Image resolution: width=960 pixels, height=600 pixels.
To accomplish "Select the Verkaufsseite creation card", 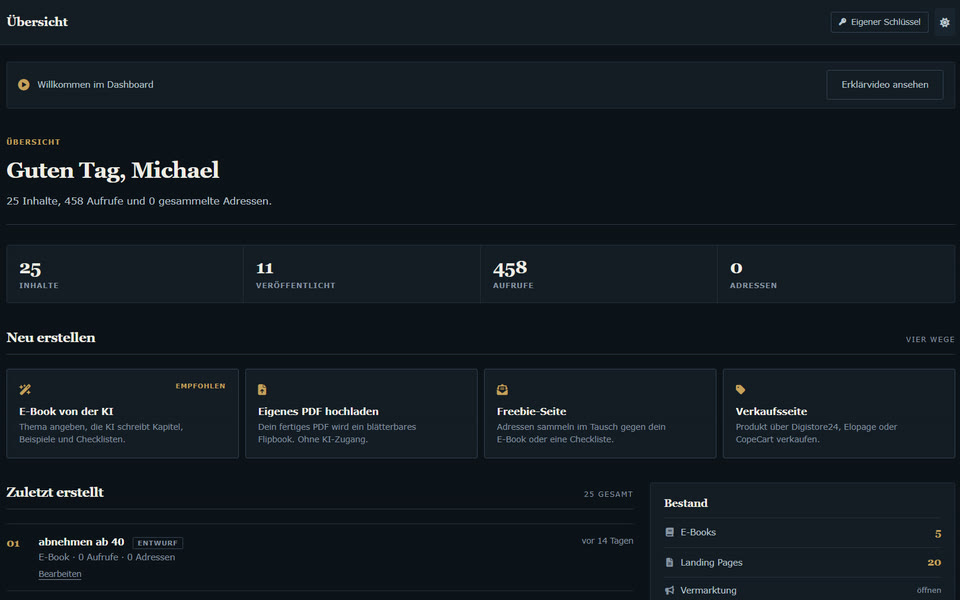I will click(x=839, y=413).
